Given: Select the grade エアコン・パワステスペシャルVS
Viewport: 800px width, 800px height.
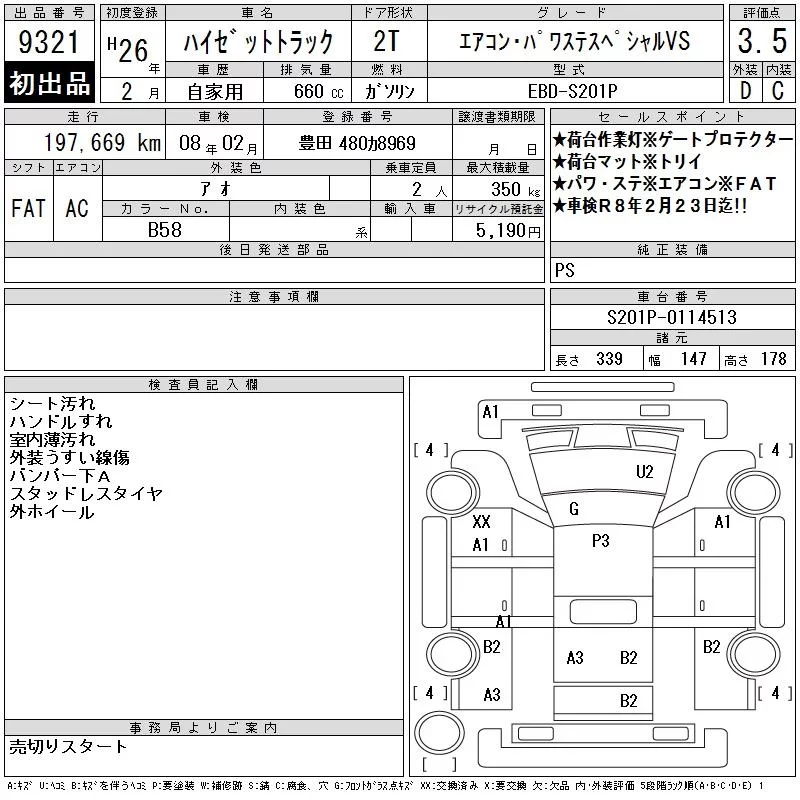Looking at the screenshot, I should click(x=574, y=42).
